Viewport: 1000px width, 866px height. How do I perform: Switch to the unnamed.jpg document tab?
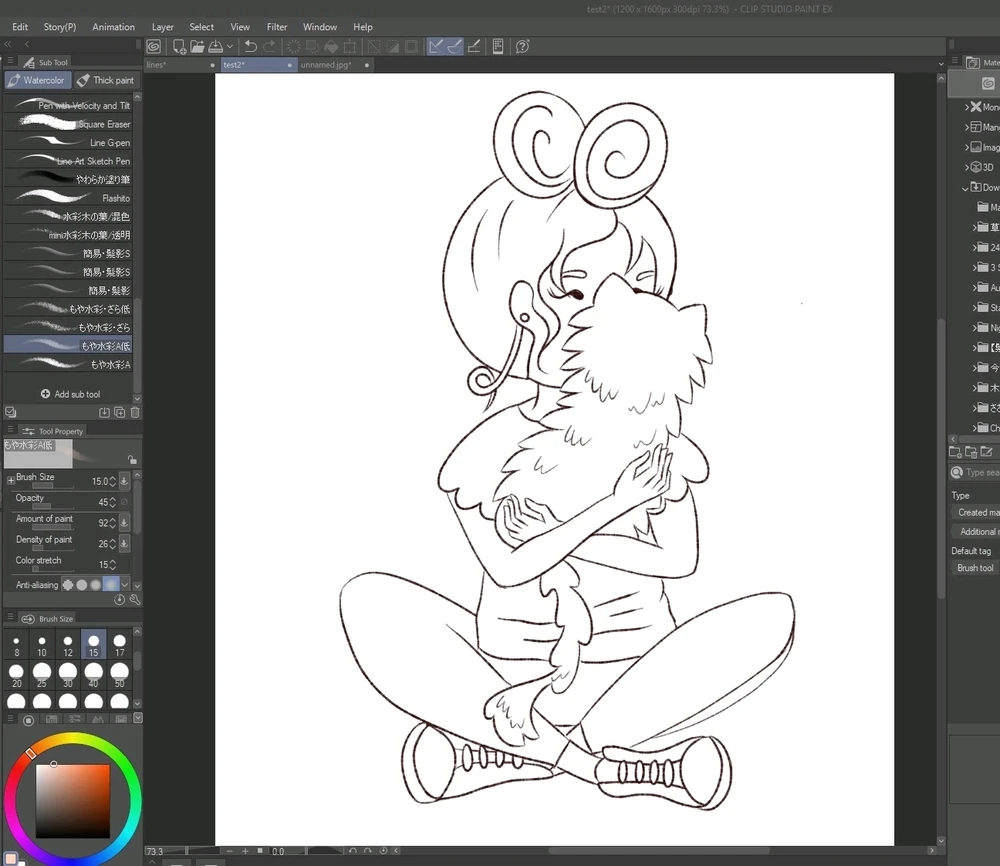click(x=326, y=65)
